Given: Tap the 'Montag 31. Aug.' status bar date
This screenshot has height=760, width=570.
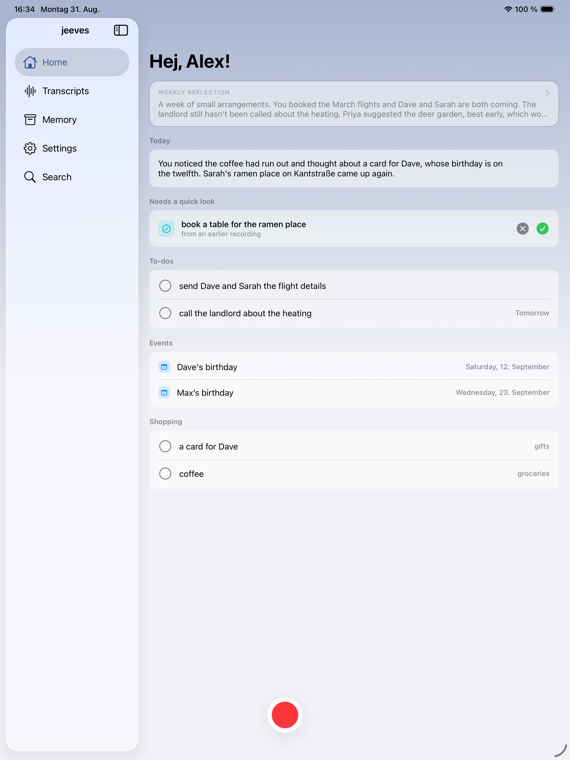Looking at the screenshot, I should pos(70,9).
